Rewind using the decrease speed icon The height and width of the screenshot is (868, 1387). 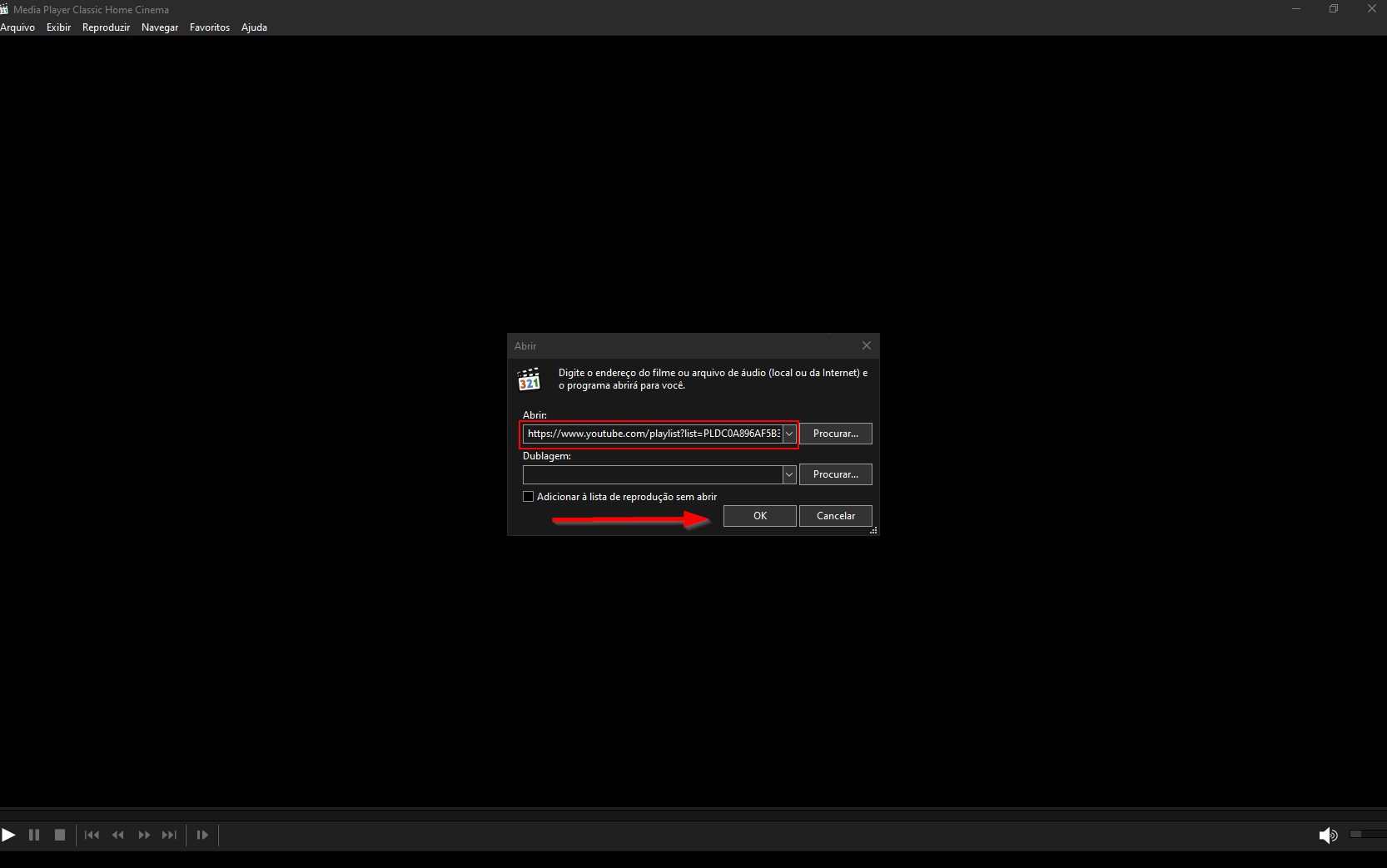pos(117,835)
